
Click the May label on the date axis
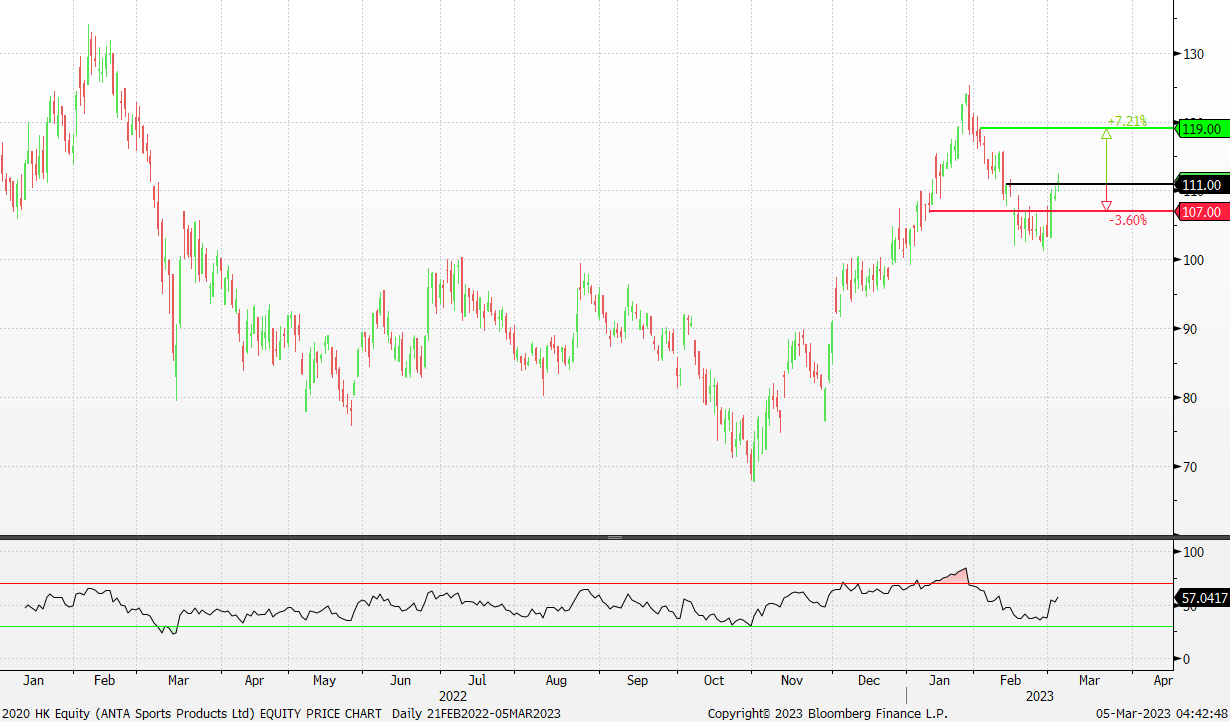[x=324, y=680]
